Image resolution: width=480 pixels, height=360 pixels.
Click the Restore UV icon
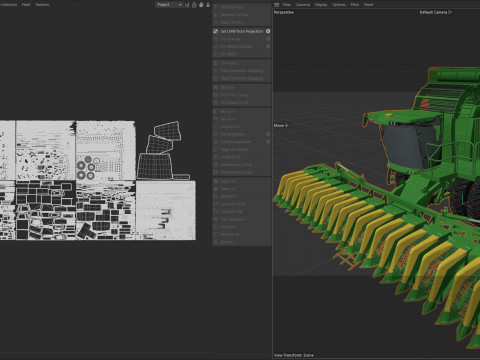[216, 235]
